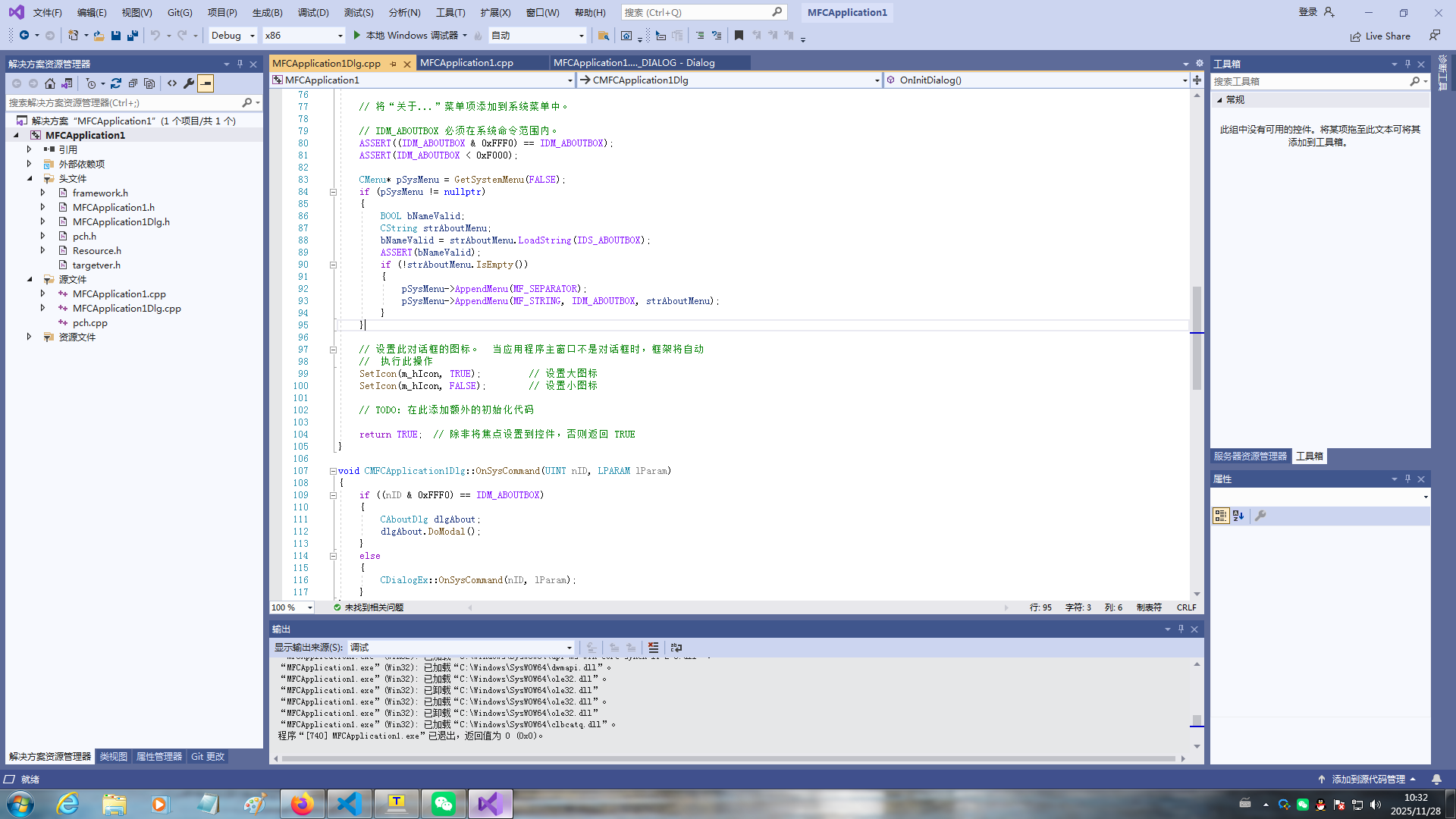This screenshot has height=819, width=1456.
Task: Clear all output with the red X icon
Action: coord(653,648)
